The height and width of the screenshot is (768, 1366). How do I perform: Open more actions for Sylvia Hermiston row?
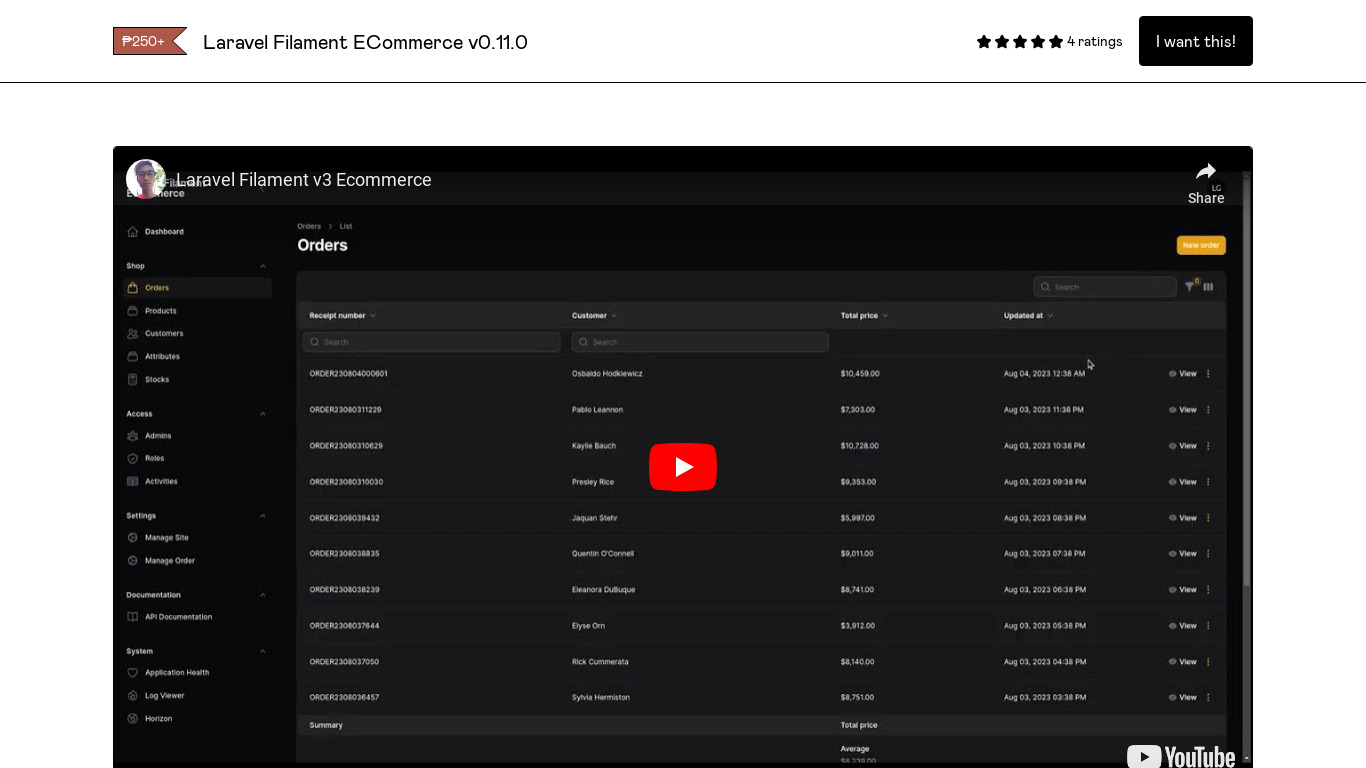(x=1208, y=698)
